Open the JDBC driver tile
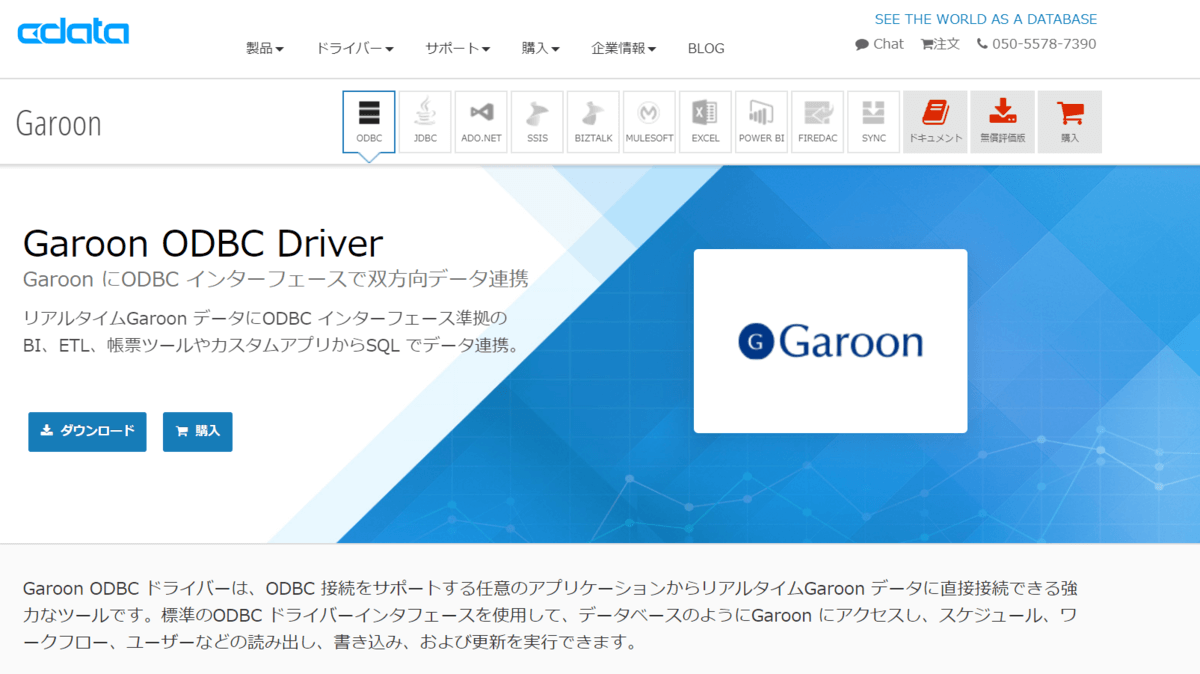This screenshot has width=1200, height=674. click(x=425, y=121)
